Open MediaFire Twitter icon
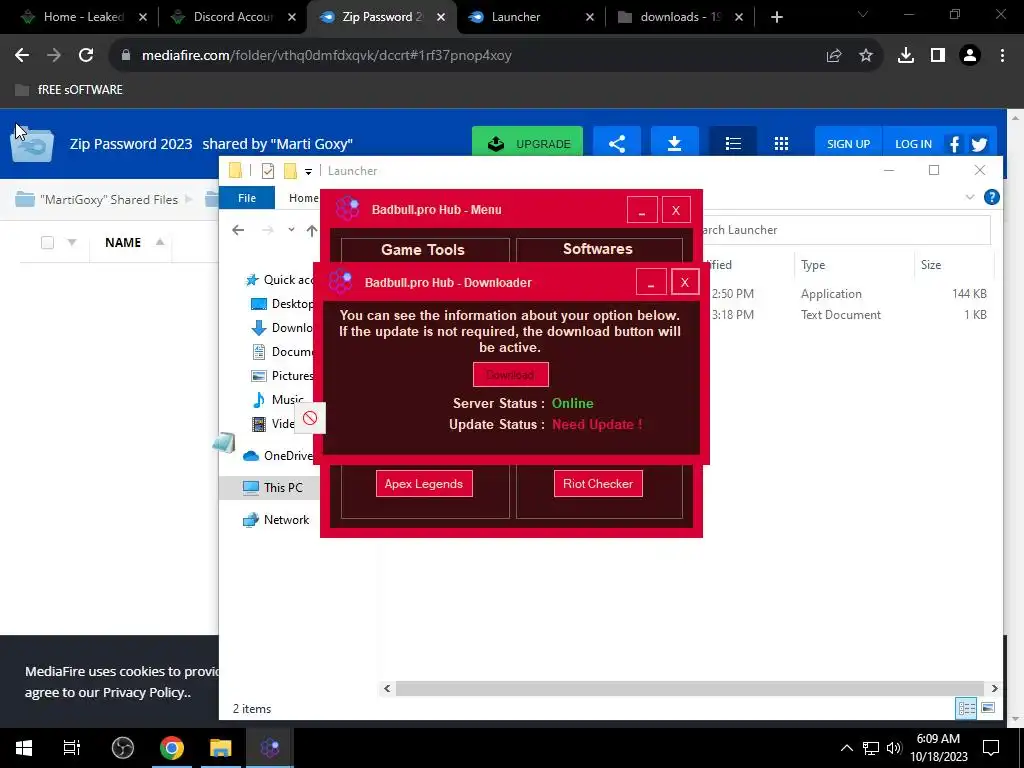The height and width of the screenshot is (768, 1024). [979, 144]
